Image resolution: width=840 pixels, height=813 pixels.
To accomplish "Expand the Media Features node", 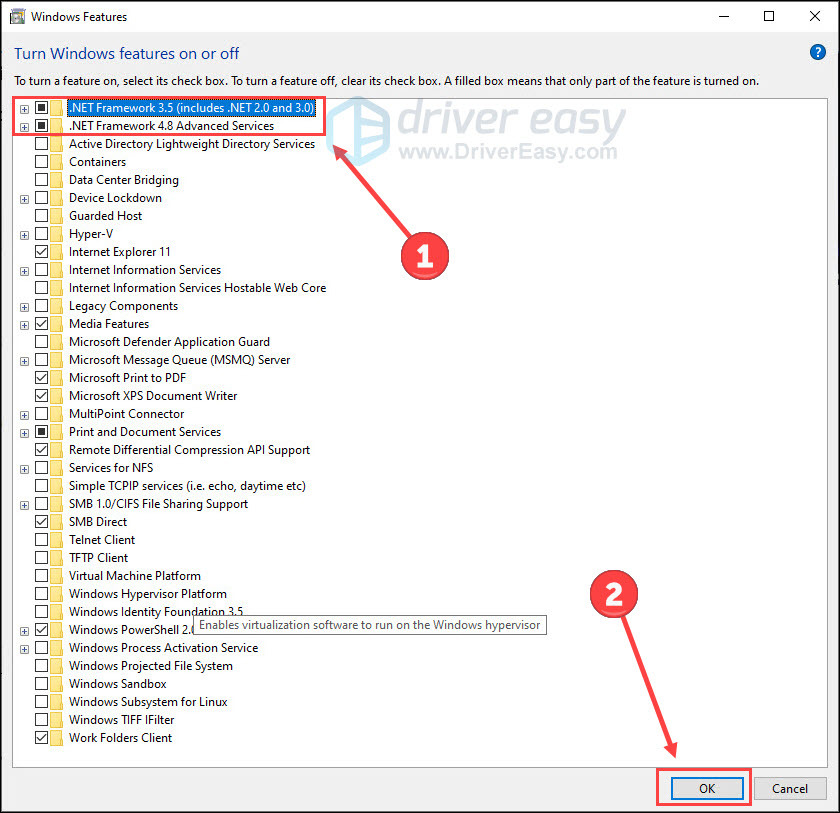I will click(x=25, y=326).
